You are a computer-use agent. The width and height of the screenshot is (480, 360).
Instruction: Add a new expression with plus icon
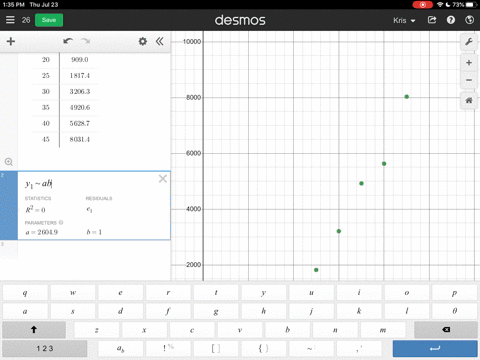11,41
